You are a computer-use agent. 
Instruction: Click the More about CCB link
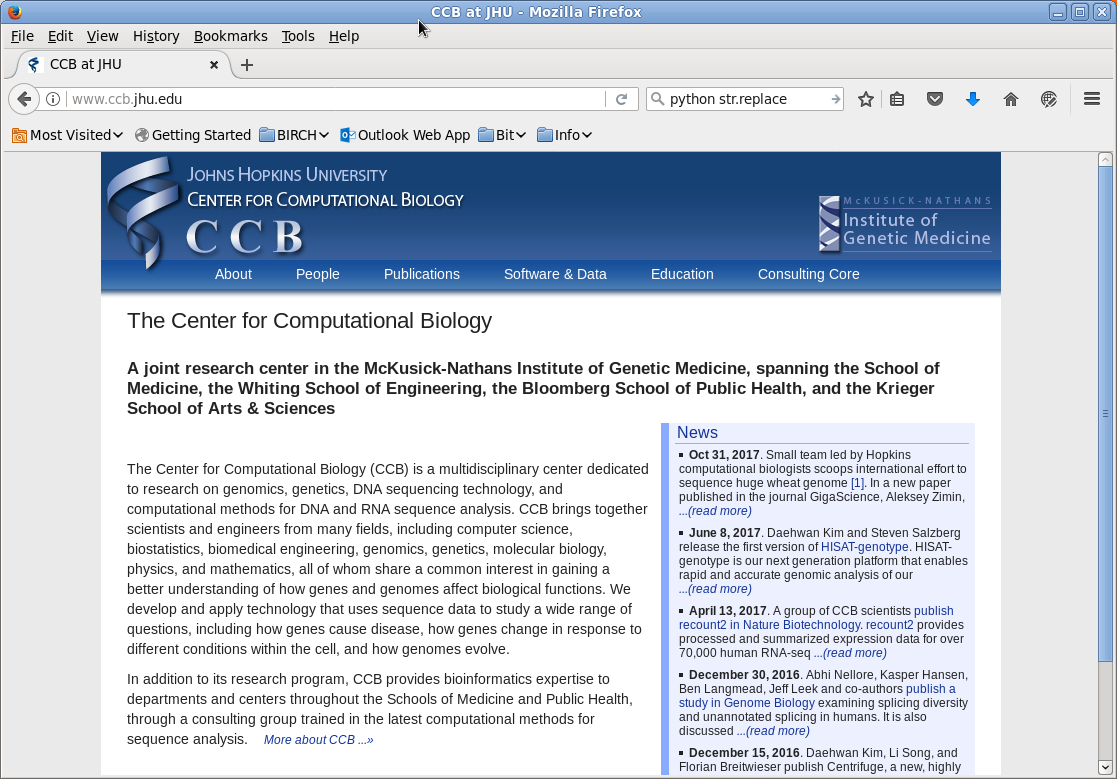(x=318, y=740)
